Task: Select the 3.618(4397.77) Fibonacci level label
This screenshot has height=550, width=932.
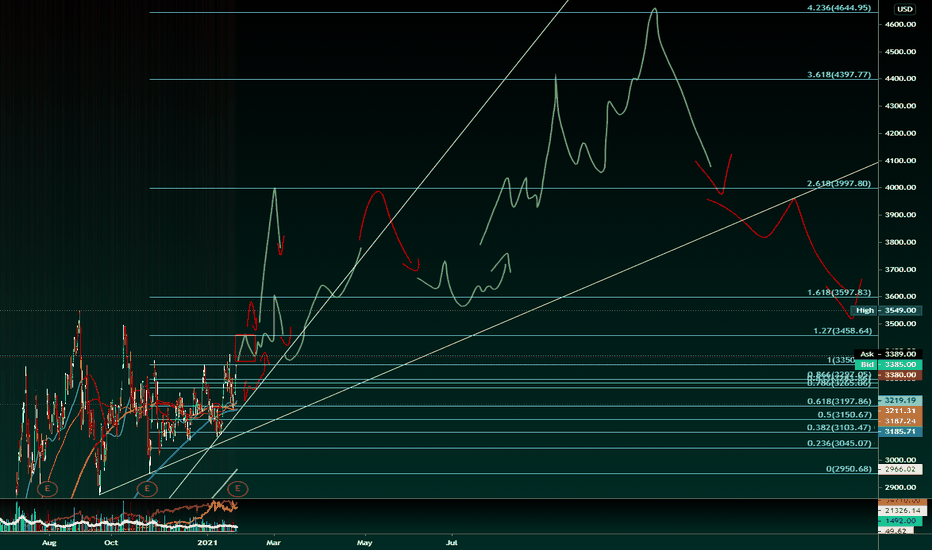Action: tap(839, 75)
